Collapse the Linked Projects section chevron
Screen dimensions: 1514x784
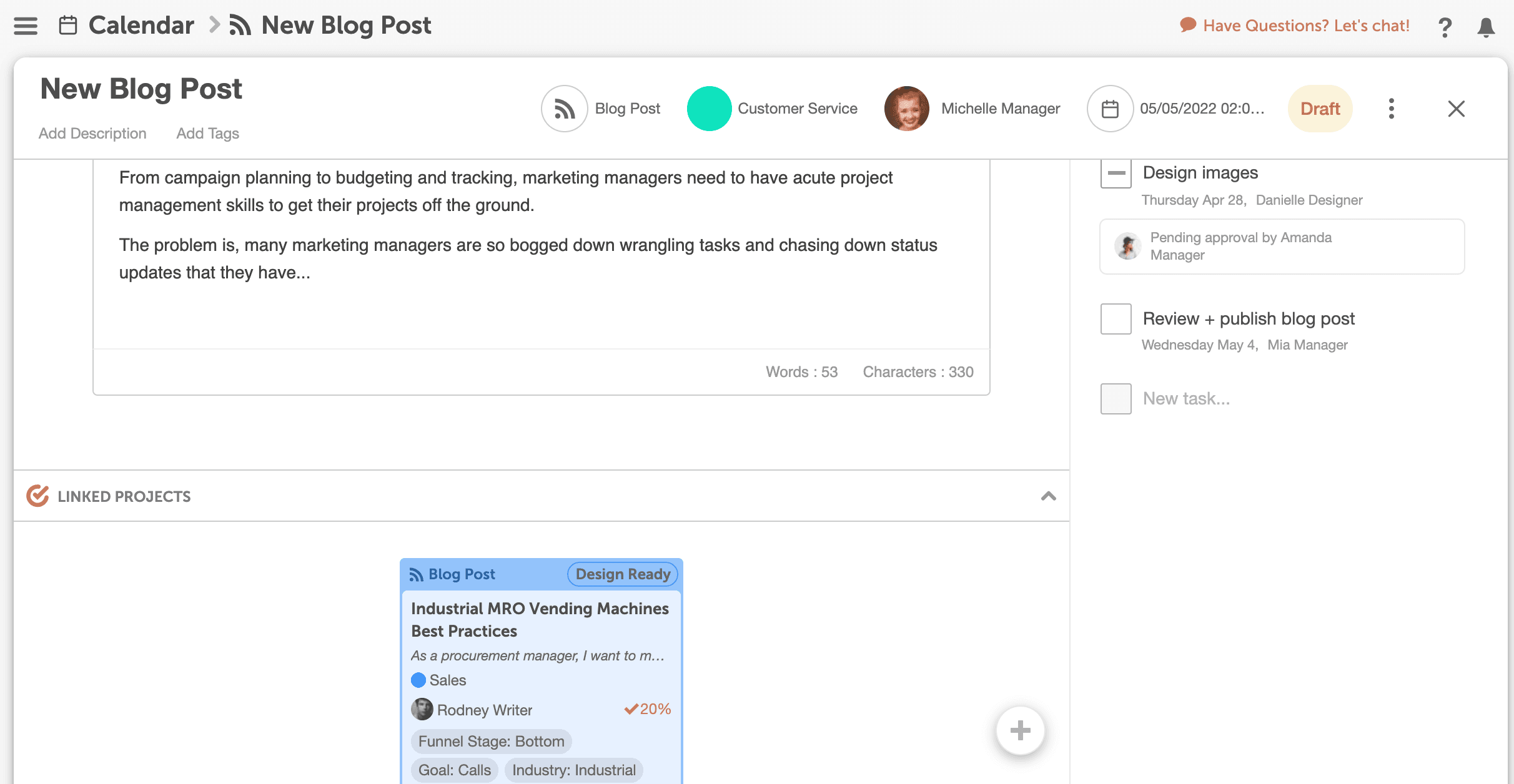tap(1048, 496)
